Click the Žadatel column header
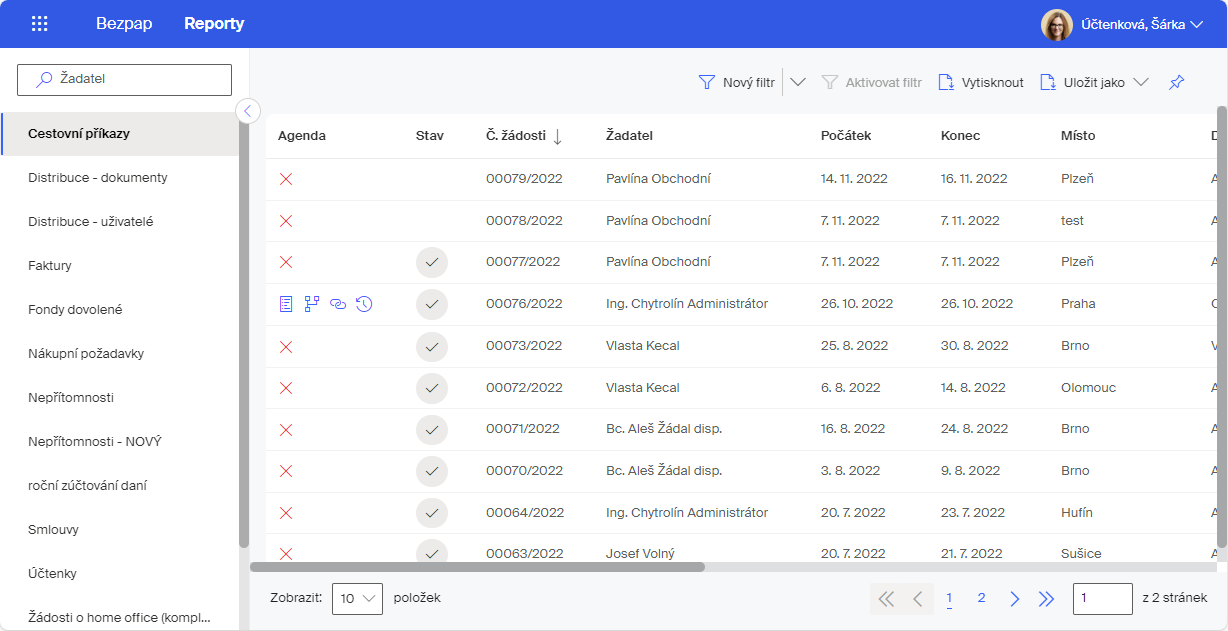This screenshot has width=1228, height=631. (629, 136)
